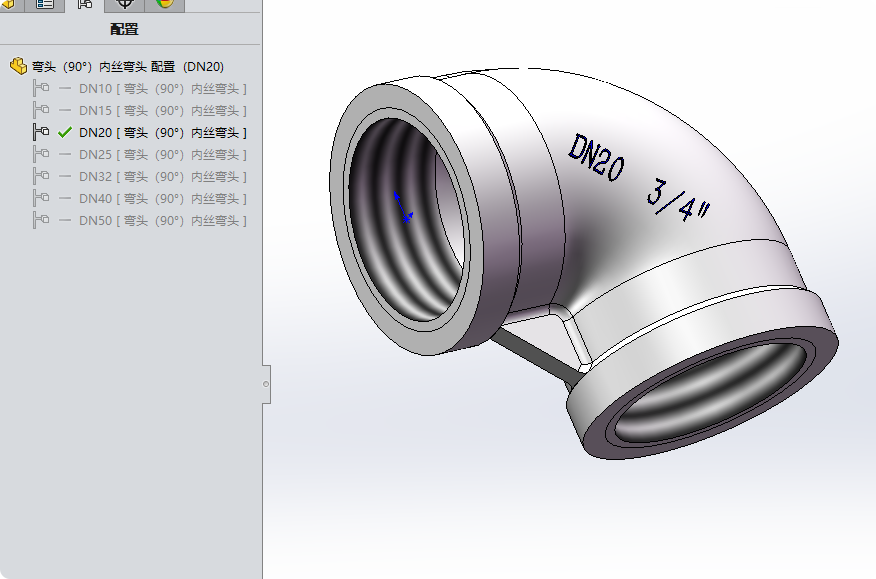Switch to the DimXpertManager tab
This screenshot has height=579, width=876.
tap(125, 4)
